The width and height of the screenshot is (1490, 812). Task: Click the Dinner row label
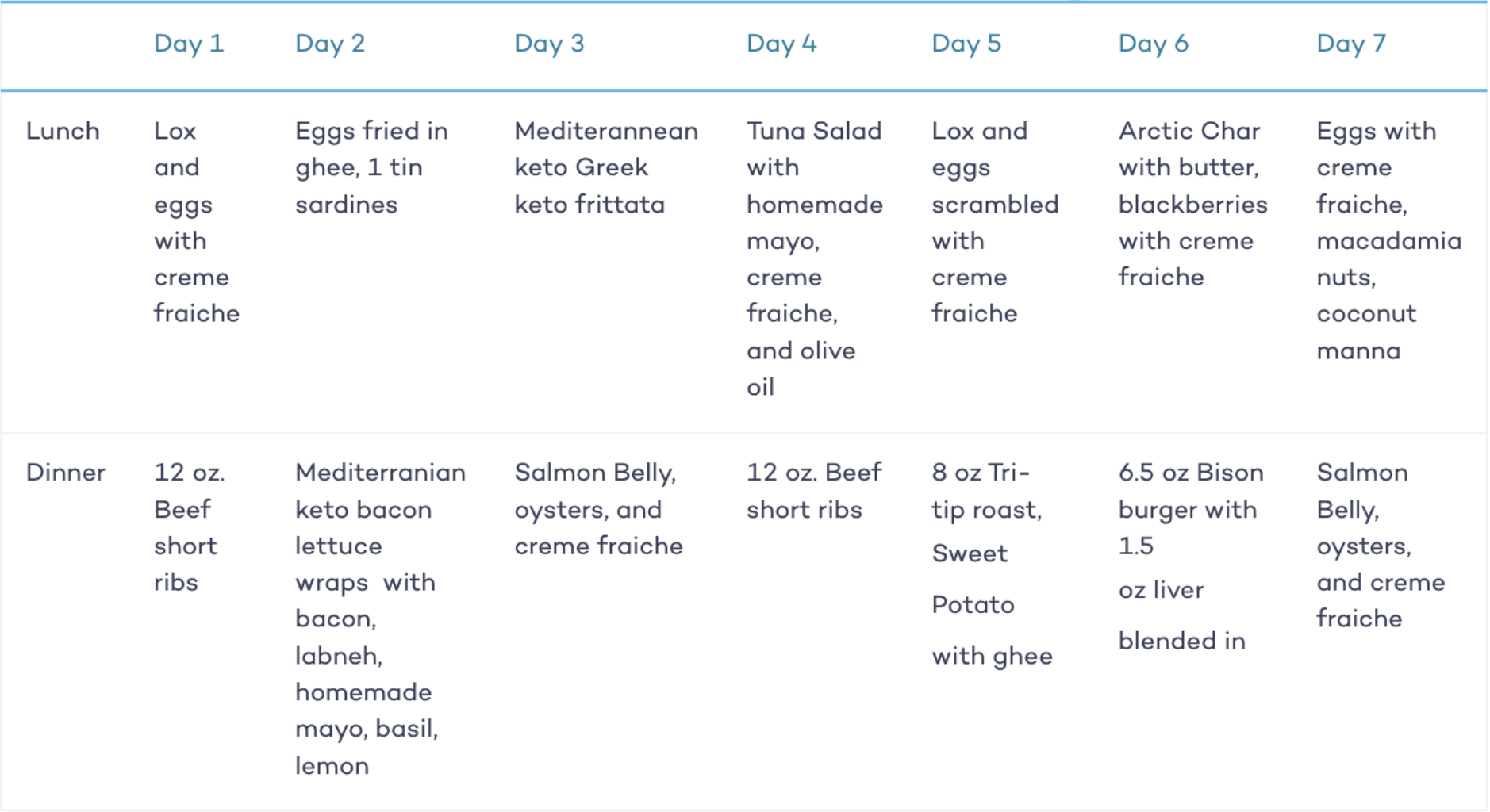coord(65,473)
